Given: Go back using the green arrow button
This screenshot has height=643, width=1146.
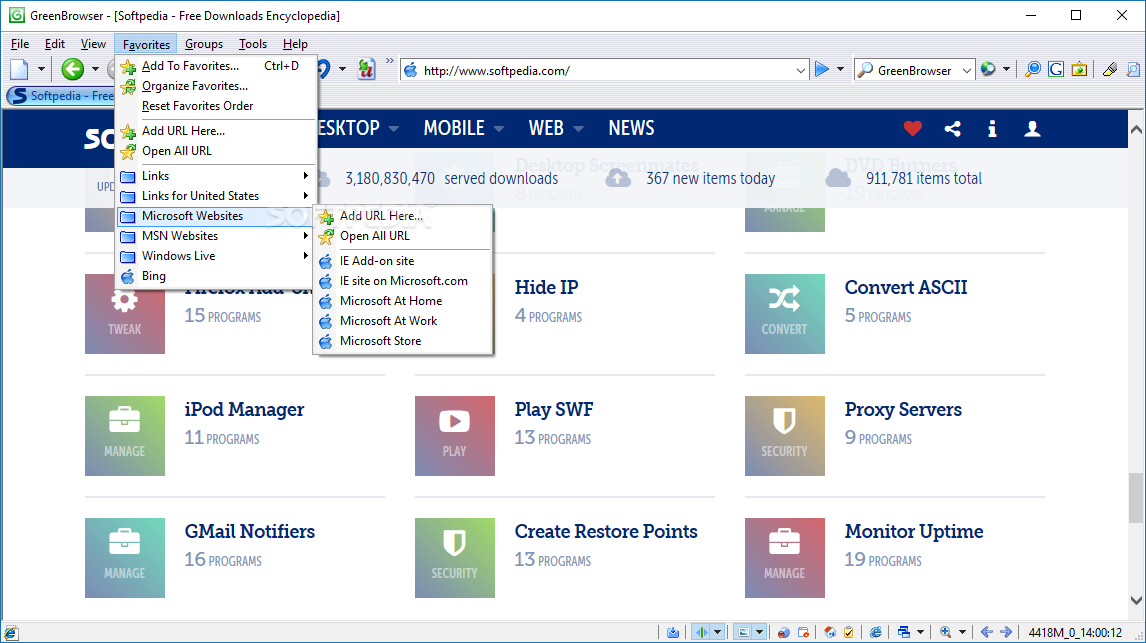Looking at the screenshot, I should pyautogui.click(x=72, y=69).
